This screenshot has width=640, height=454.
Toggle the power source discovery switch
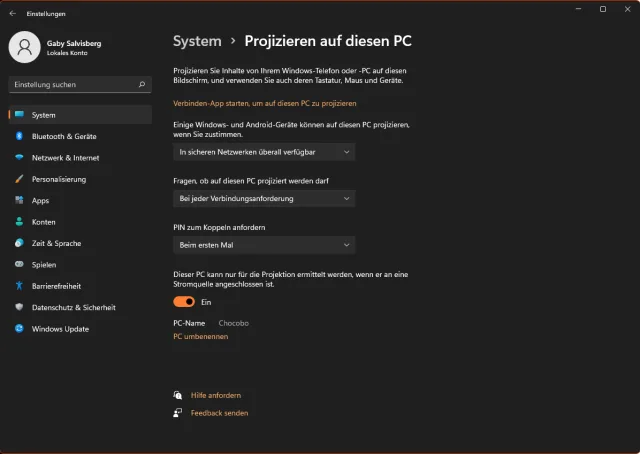[x=184, y=302]
